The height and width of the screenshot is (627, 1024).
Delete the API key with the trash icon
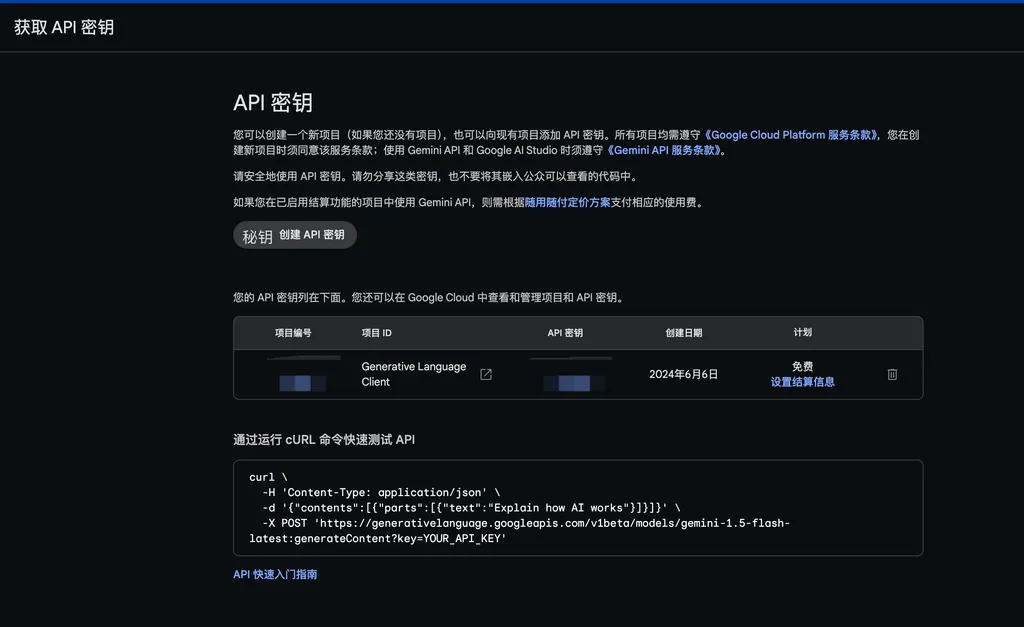[892, 374]
